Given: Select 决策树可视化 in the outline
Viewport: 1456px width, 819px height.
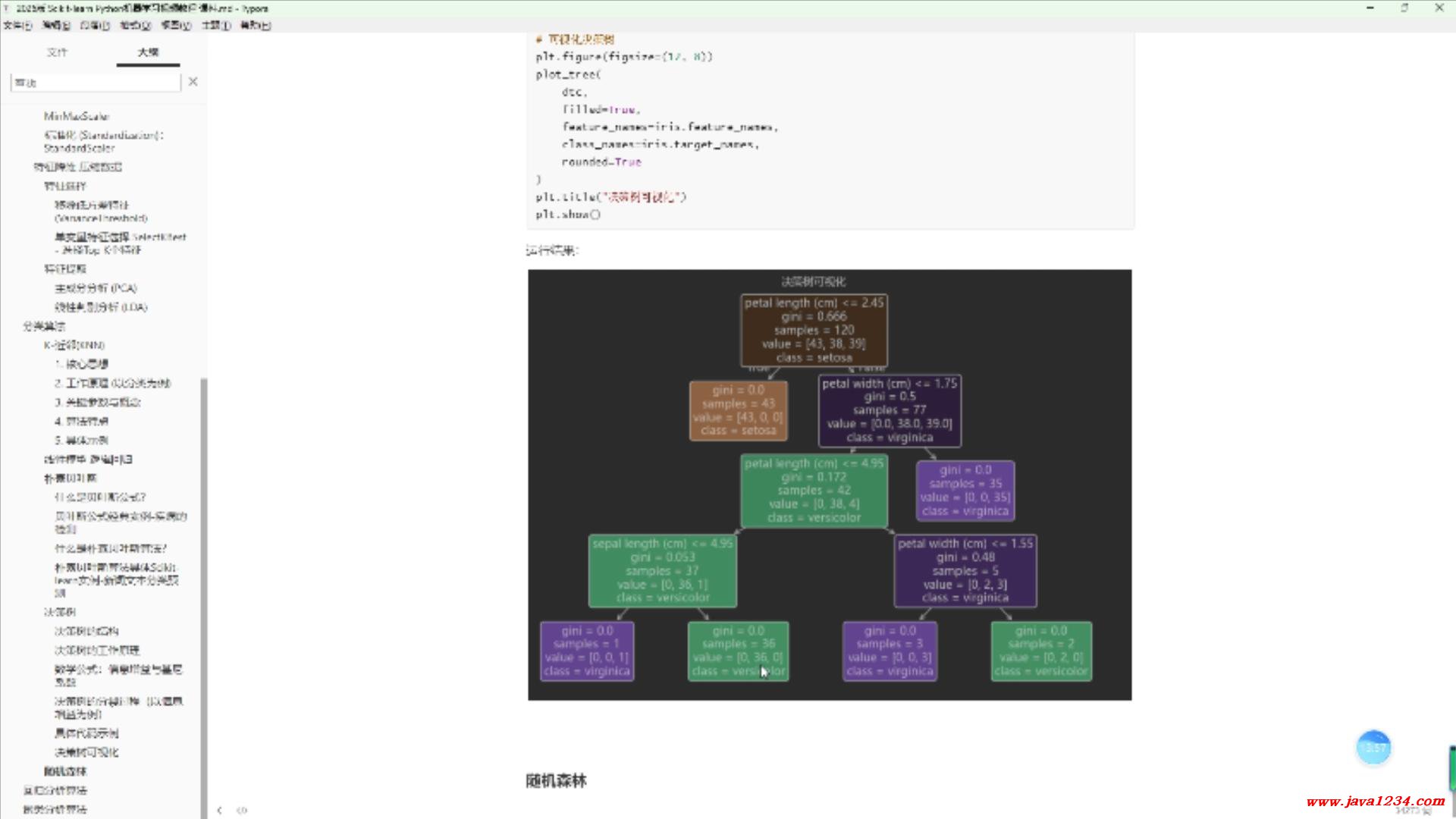Looking at the screenshot, I should point(86,752).
